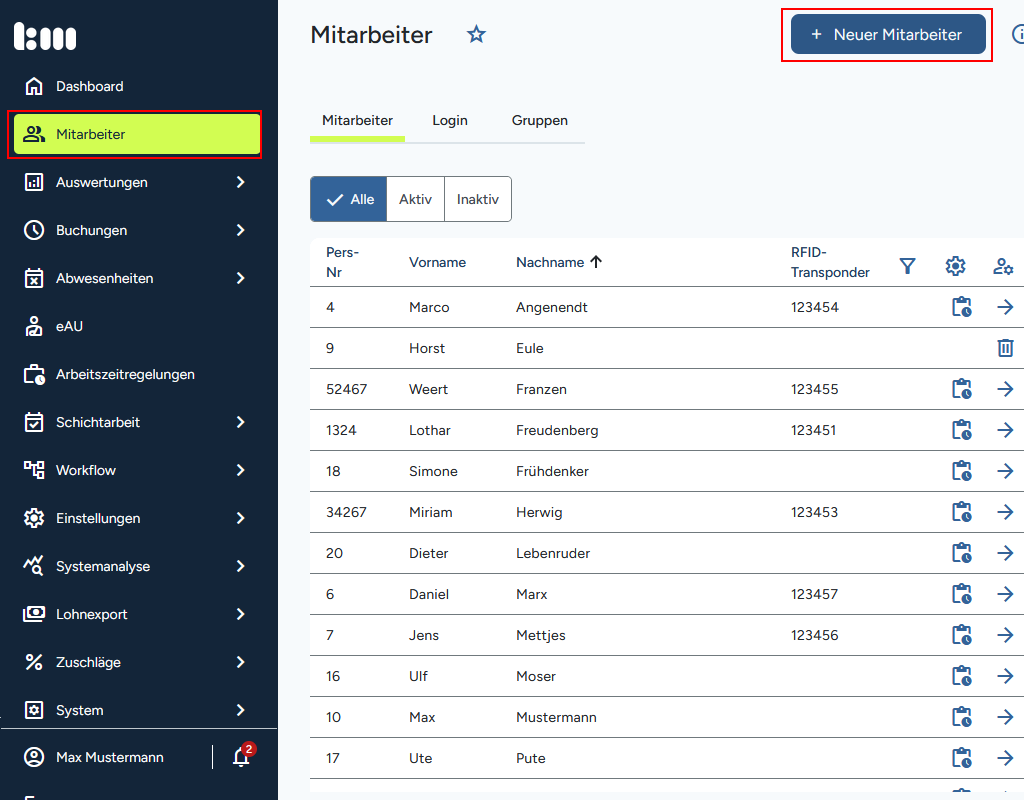
Task: Expand the Einstellungen submenu chevron
Action: [x=240, y=518]
